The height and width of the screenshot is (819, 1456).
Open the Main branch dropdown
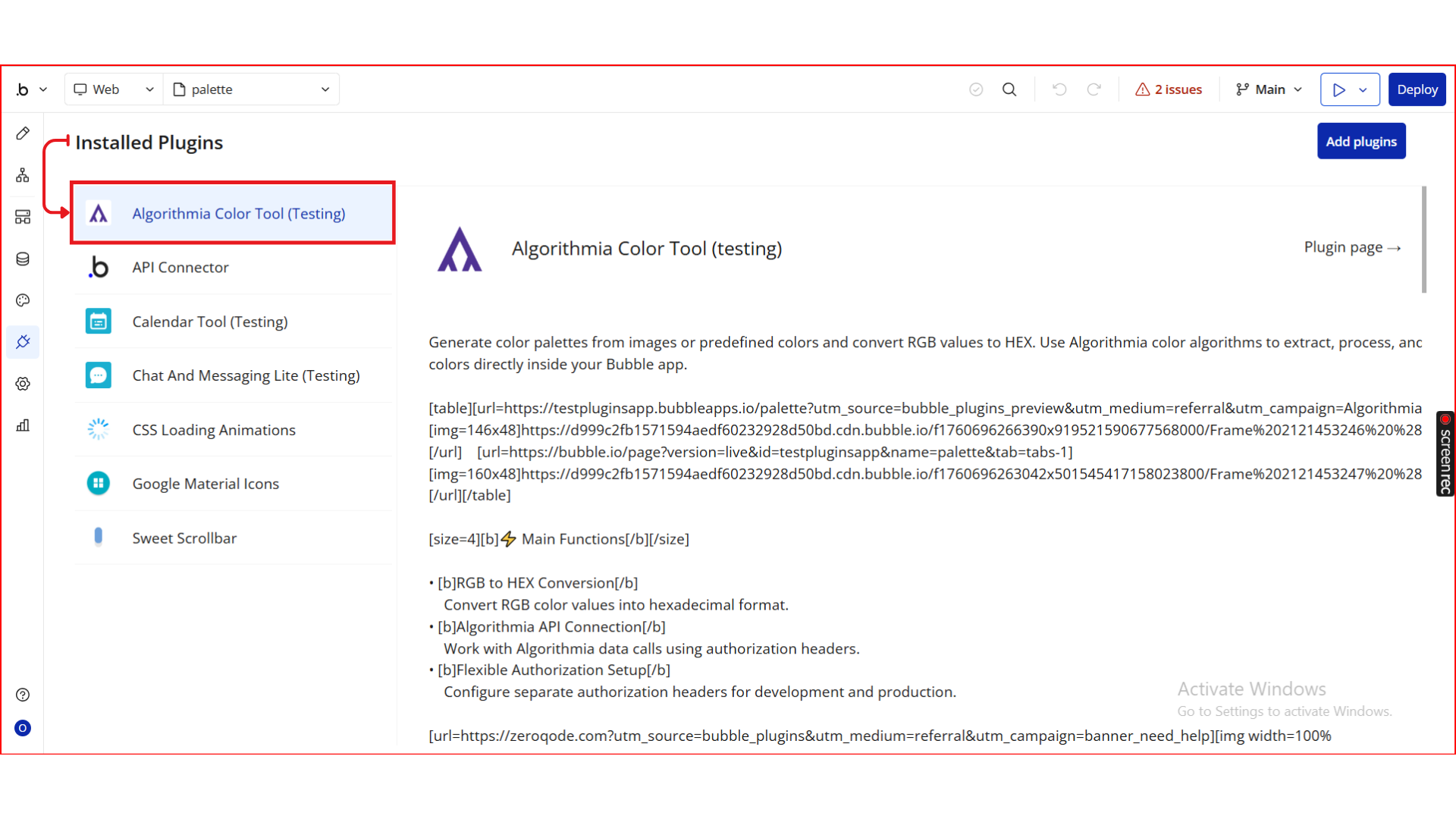pyautogui.click(x=1269, y=89)
